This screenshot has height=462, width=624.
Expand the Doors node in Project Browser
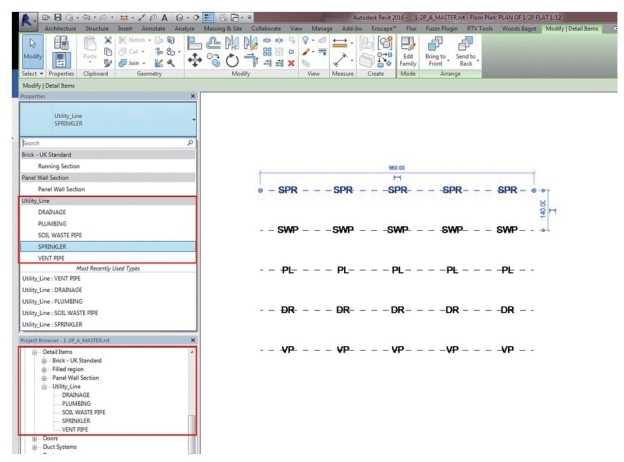coord(35,438)
